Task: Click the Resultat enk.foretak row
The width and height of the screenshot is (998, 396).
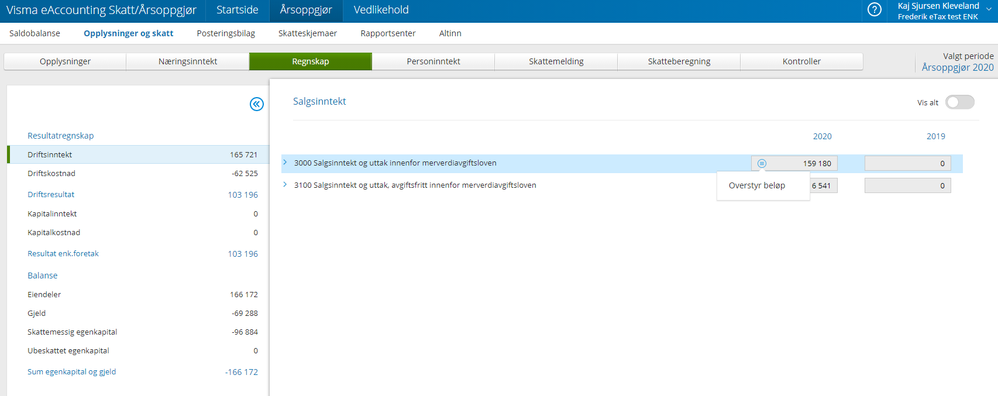Action: pos(137,253)
